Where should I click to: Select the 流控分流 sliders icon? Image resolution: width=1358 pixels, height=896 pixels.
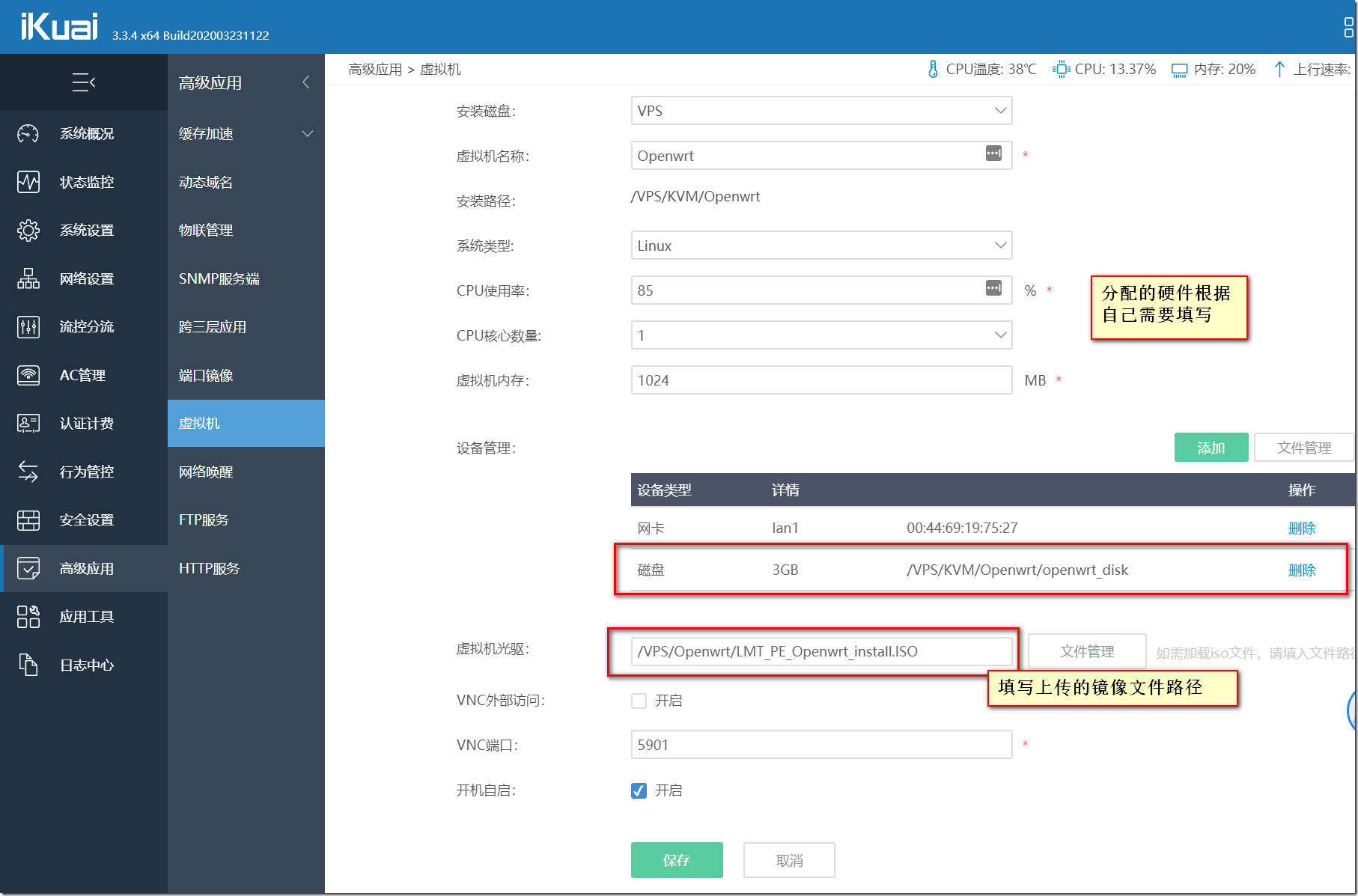[28, 327]
